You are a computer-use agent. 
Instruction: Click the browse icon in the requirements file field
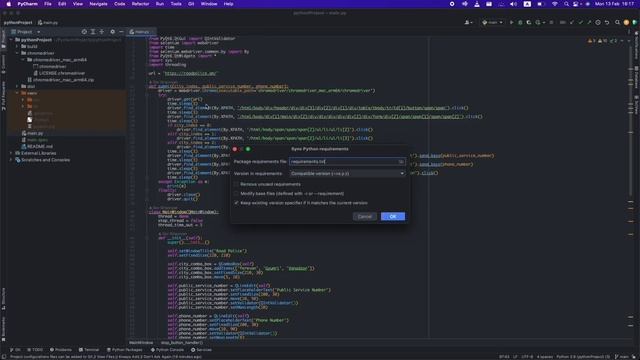pyautogui.click(x=401, y=162)
